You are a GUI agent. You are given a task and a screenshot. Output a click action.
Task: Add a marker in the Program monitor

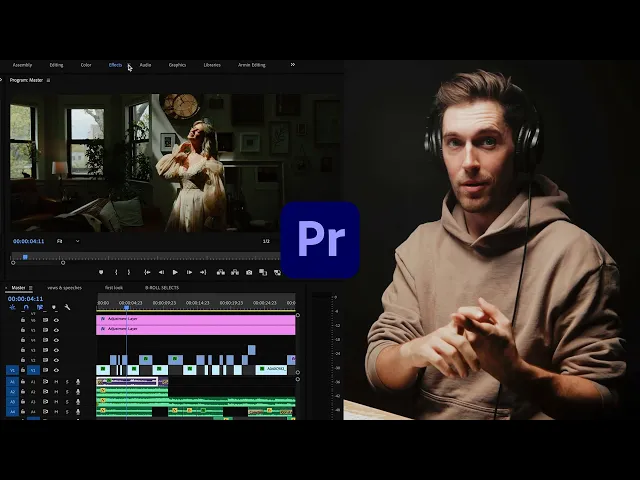point(101,272)
